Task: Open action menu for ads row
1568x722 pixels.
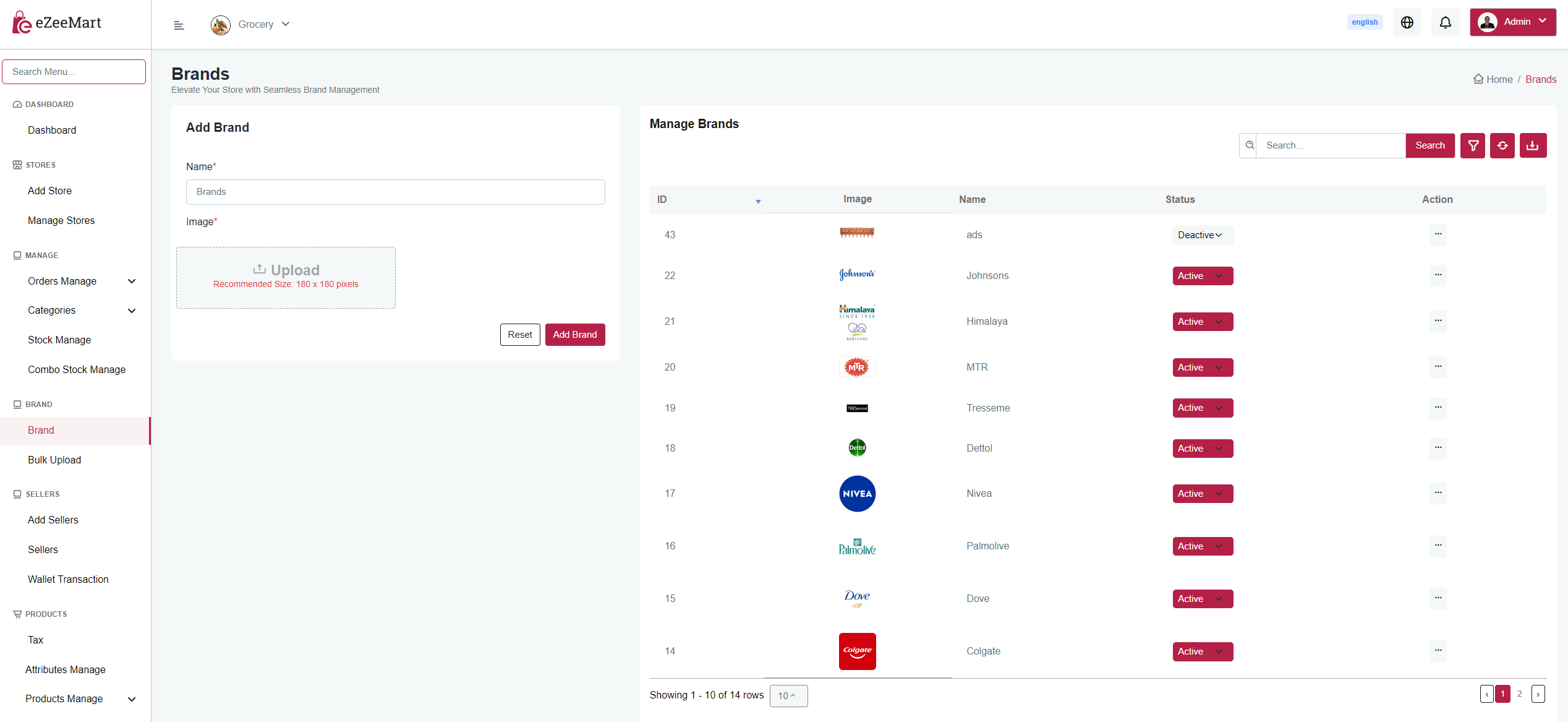Action: [x=1438, y=234]
